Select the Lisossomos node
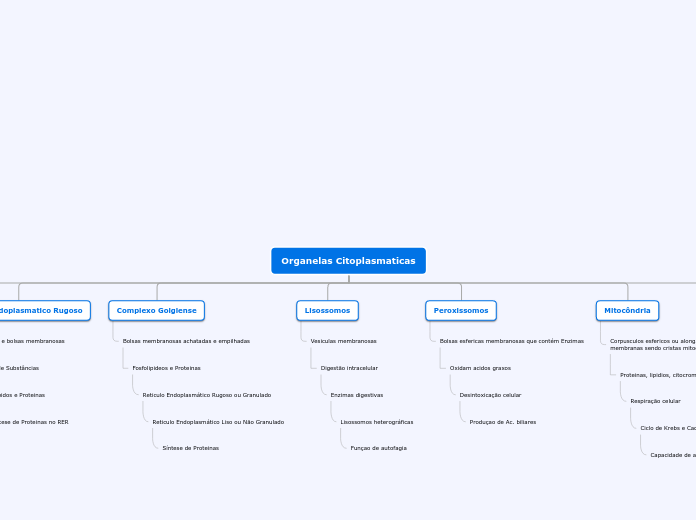Viewport: 696px width, 520px height. (328, 310)
